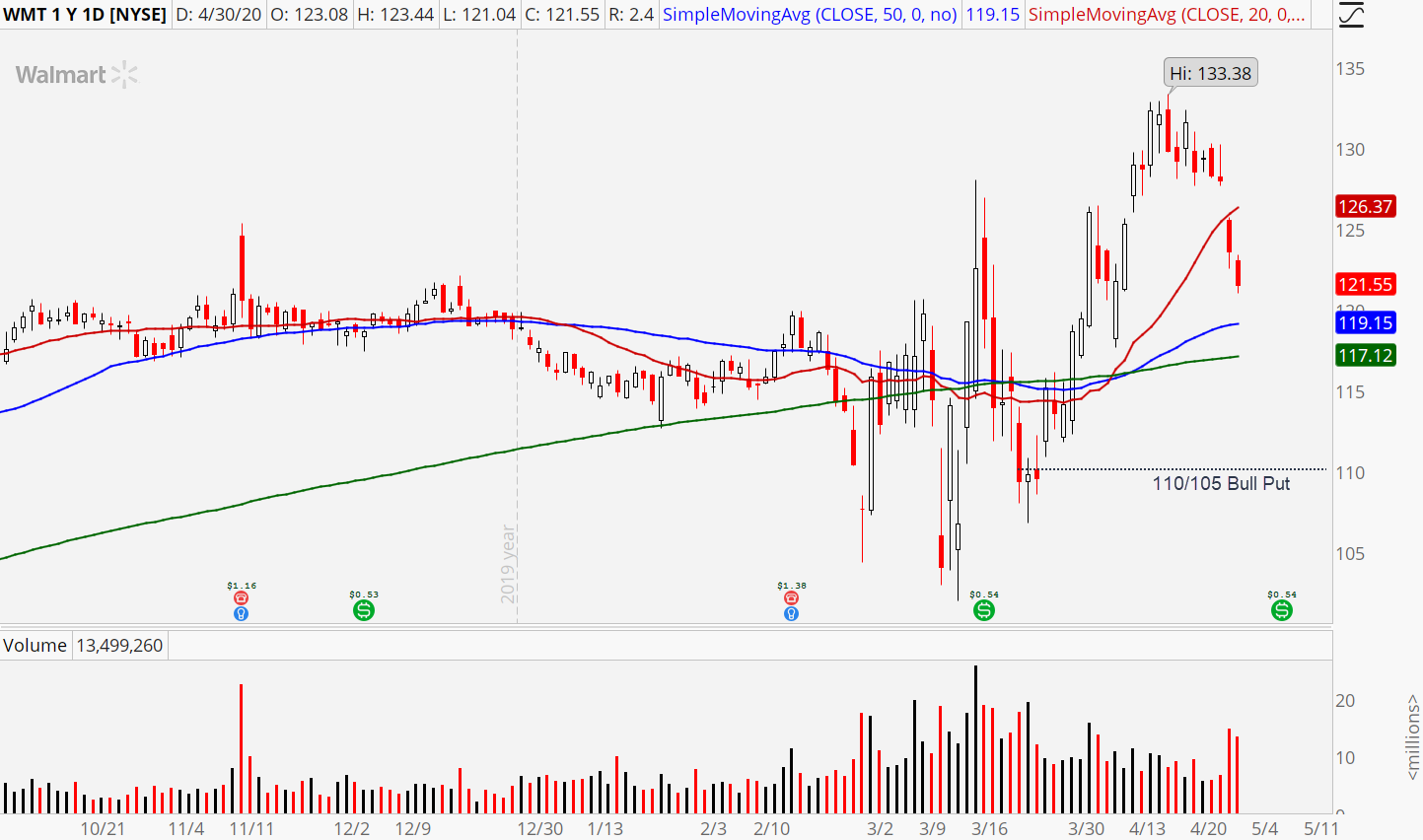
Task: Click the R: 2.4 range value
Action: pos(631,15)
